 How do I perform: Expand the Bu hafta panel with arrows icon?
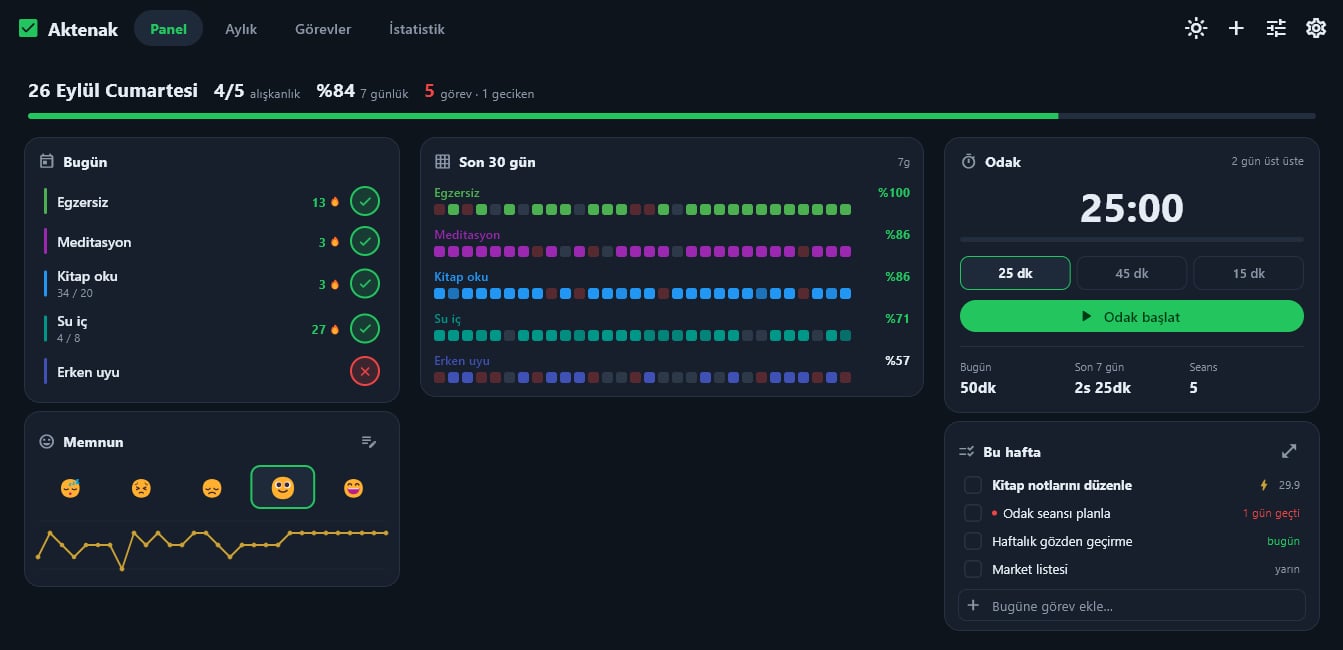pyautogui.click(x=1289, y=452)
